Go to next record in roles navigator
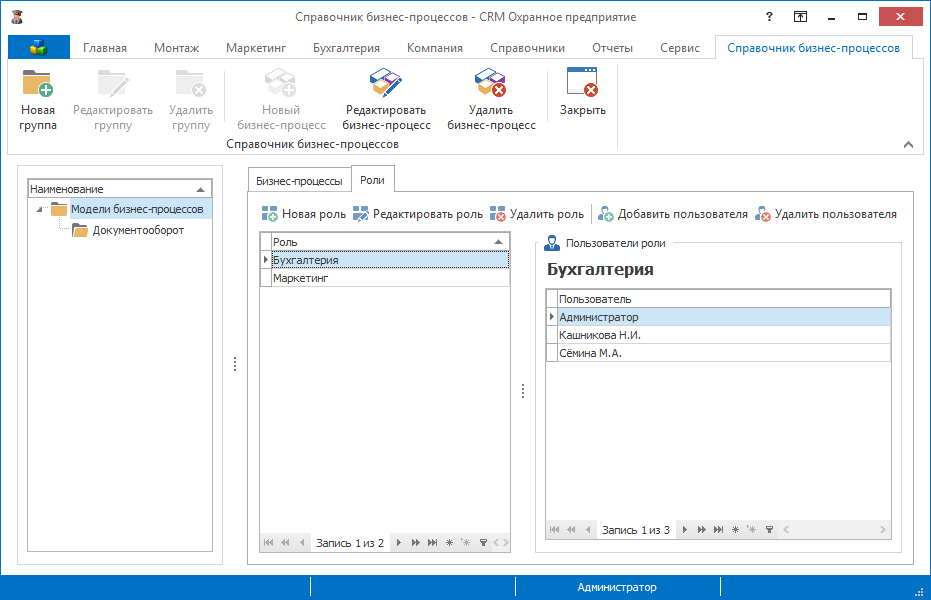 398,542
